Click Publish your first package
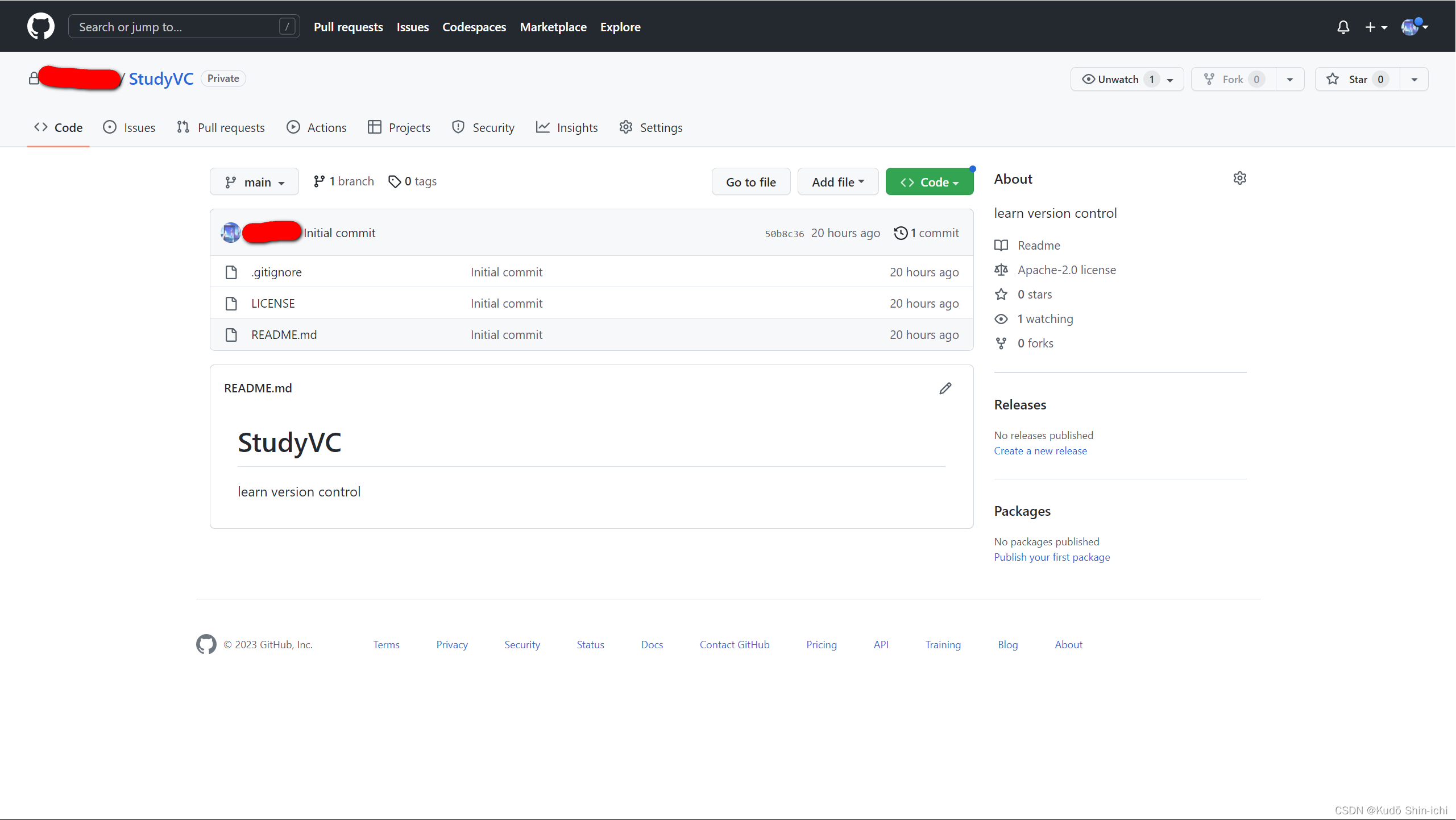Screen dimensions: 1456x820 tap(1052, 557)
